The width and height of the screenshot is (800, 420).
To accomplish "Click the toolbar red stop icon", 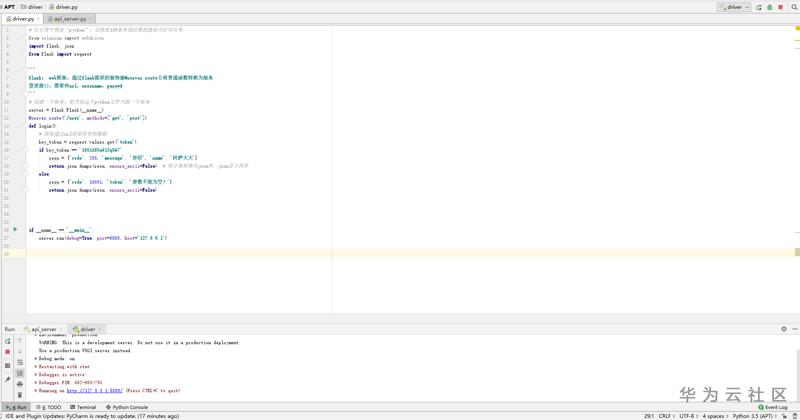I will [781, 7].
